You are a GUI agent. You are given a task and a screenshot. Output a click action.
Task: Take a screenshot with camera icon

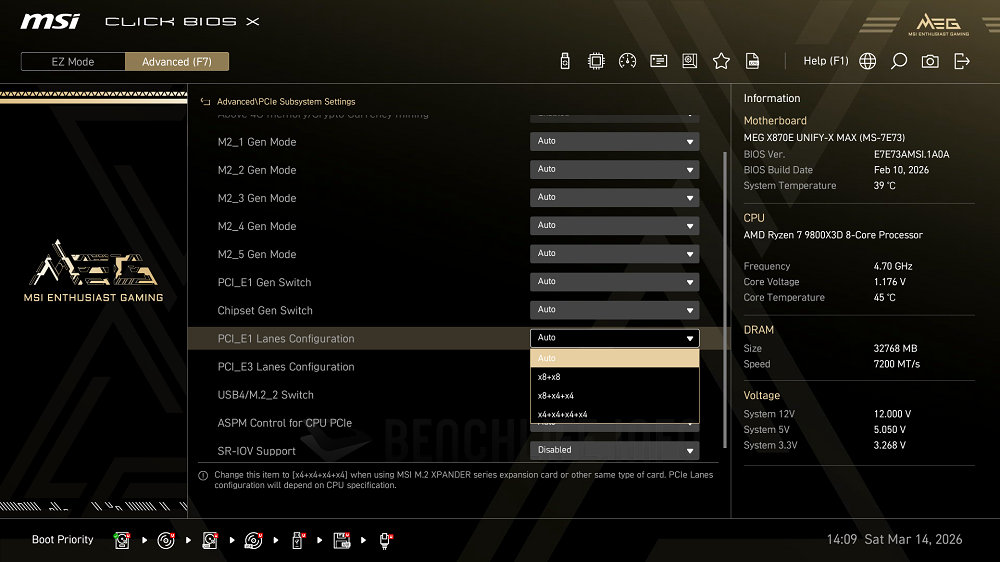[930, 61]
